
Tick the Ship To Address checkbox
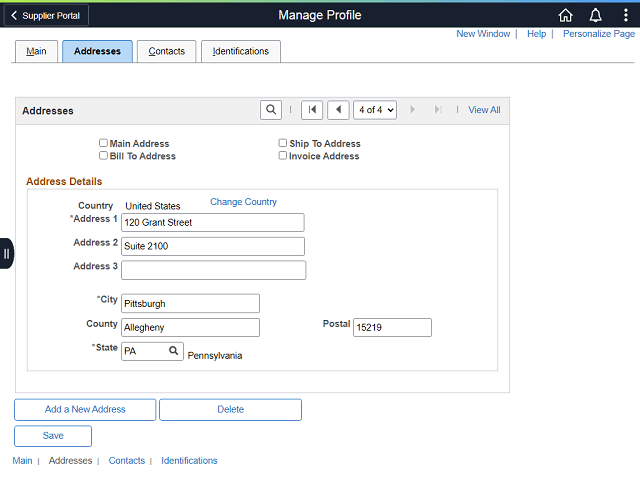point(282,143)
